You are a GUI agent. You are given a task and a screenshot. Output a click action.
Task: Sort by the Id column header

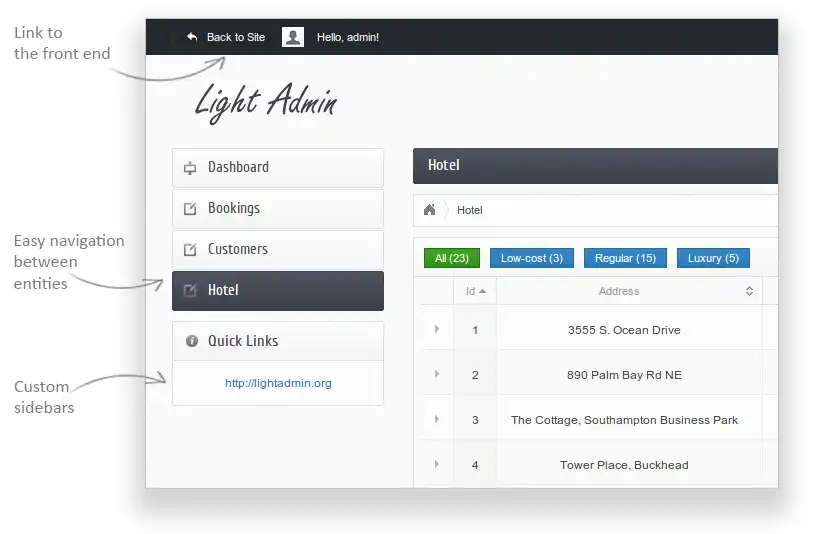click(475, 291)
